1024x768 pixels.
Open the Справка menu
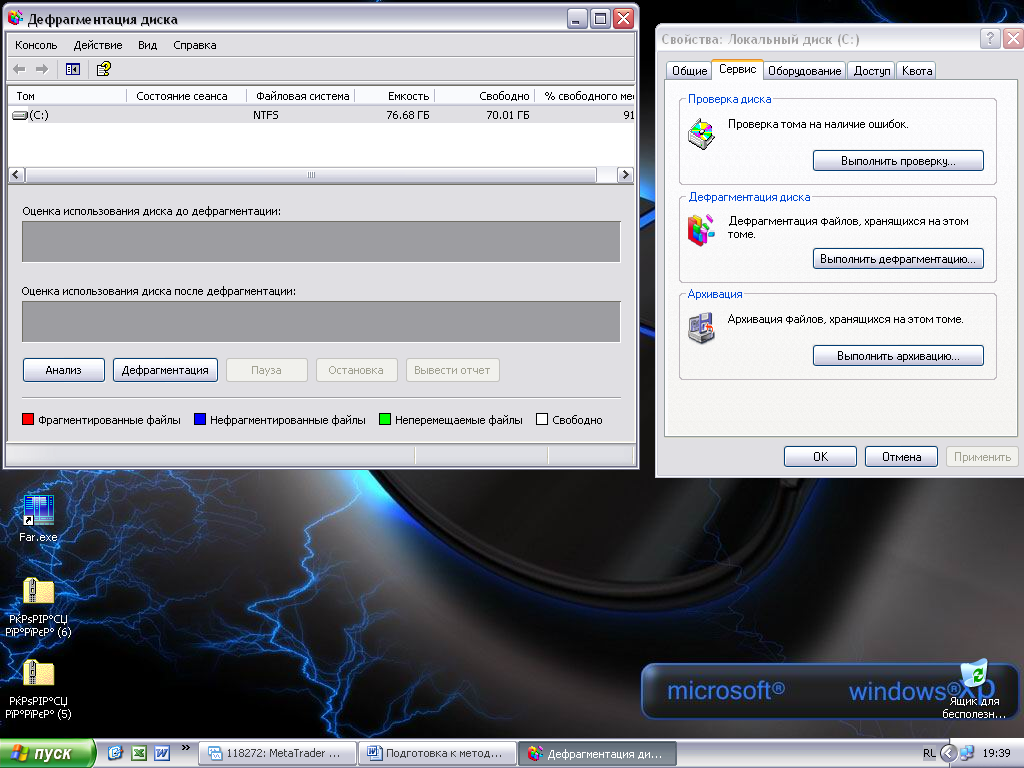point(195,45)
